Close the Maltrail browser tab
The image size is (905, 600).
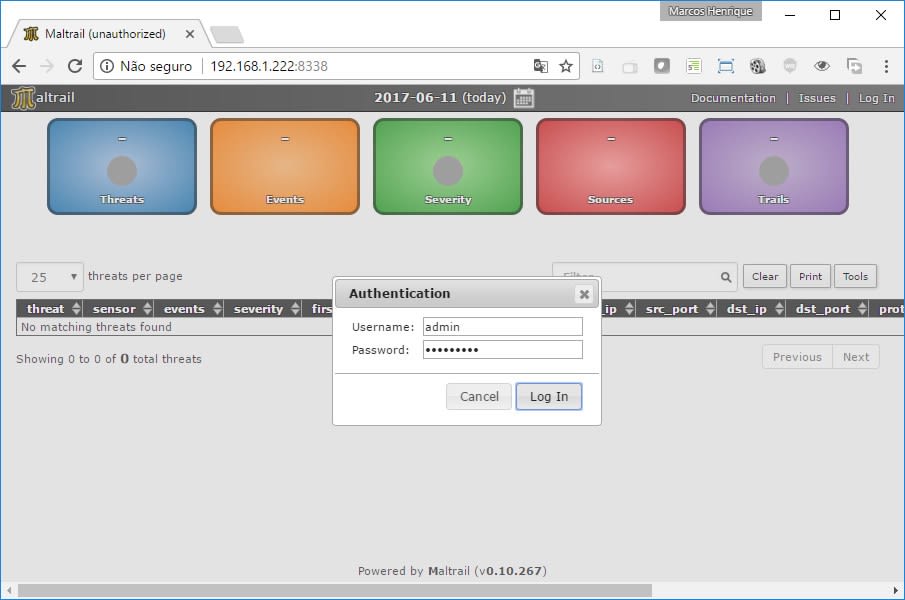[189, 34]
